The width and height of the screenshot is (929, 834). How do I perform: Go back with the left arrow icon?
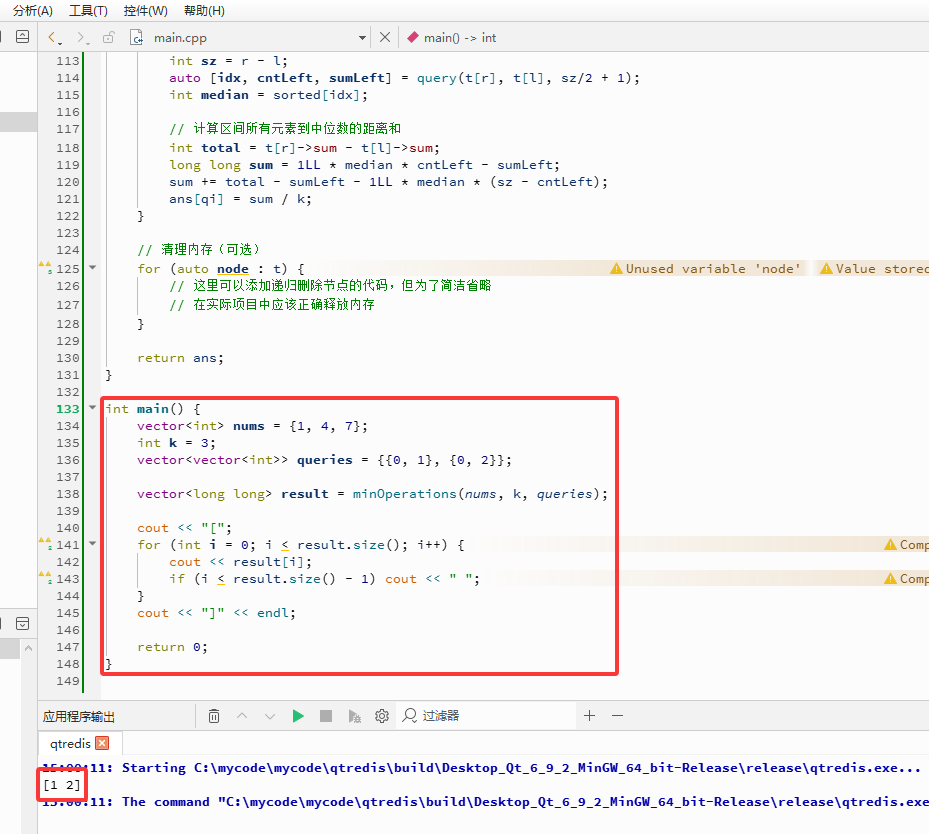pos(52,37)
